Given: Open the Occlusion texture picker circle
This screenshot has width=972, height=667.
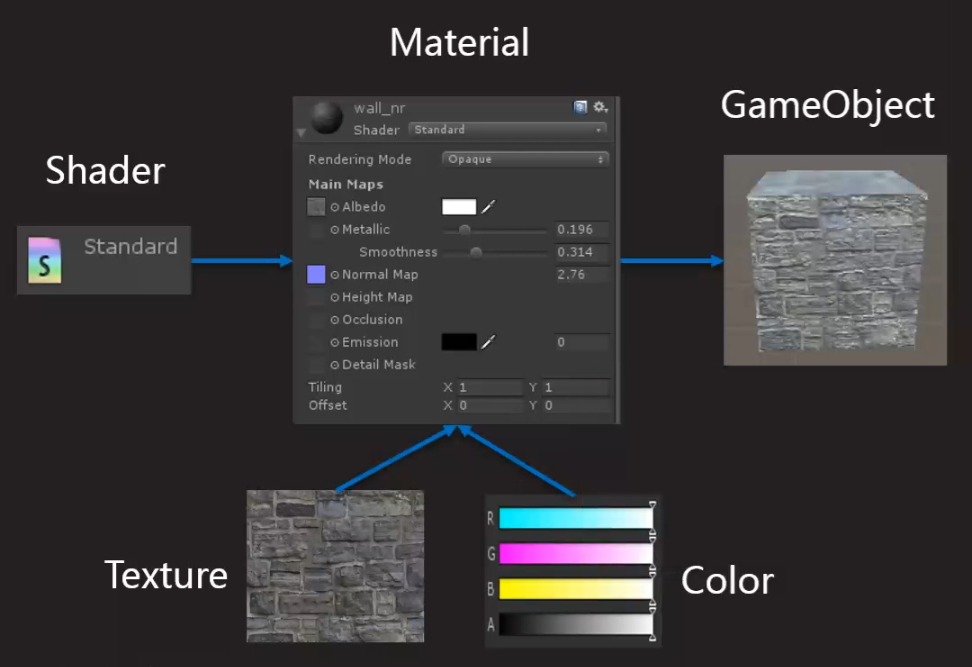Looking at the screenshot, I should (x=335, y=320).
